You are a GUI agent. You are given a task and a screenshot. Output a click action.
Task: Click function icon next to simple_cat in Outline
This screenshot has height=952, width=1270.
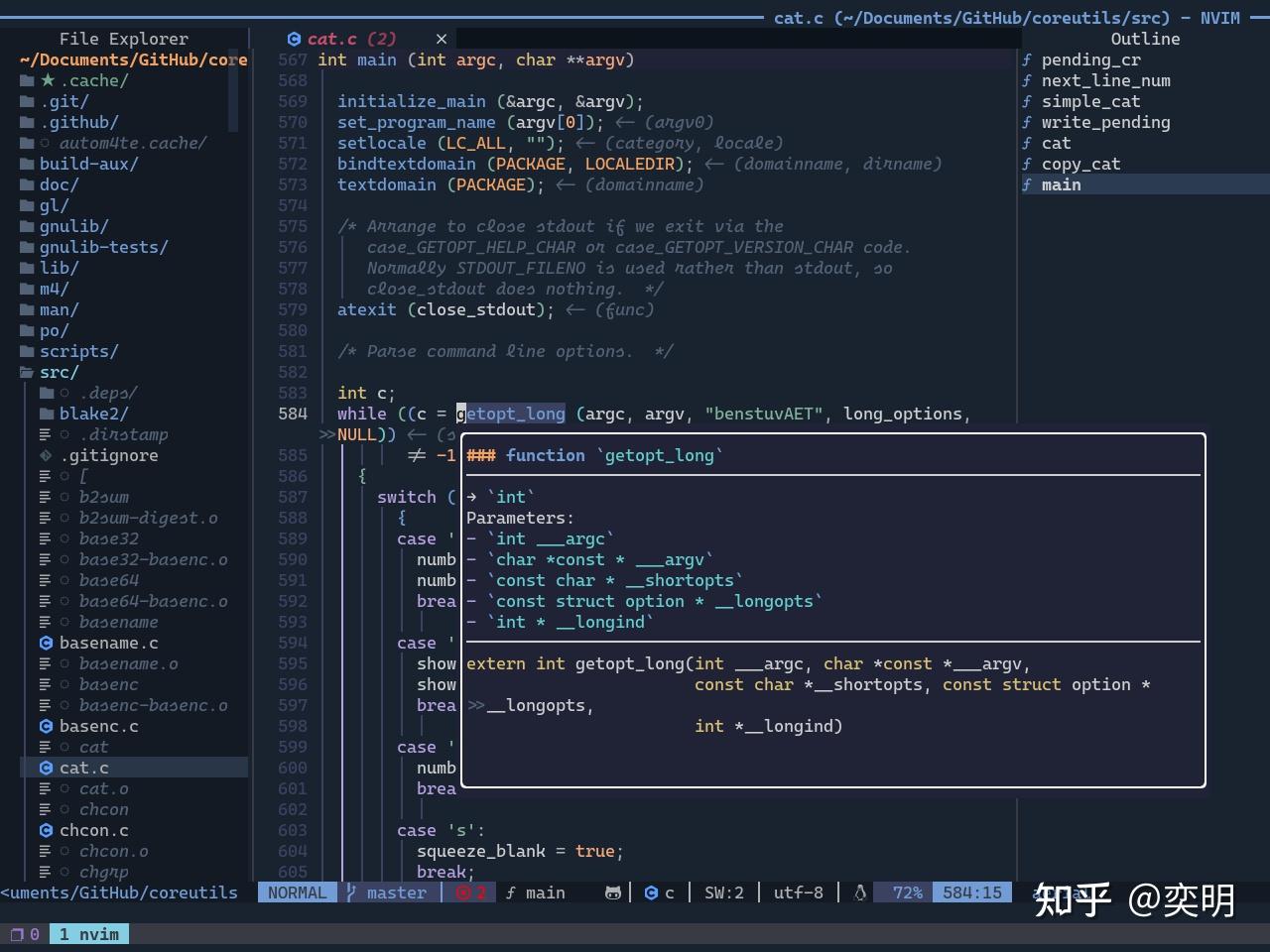pos(1027,101)
